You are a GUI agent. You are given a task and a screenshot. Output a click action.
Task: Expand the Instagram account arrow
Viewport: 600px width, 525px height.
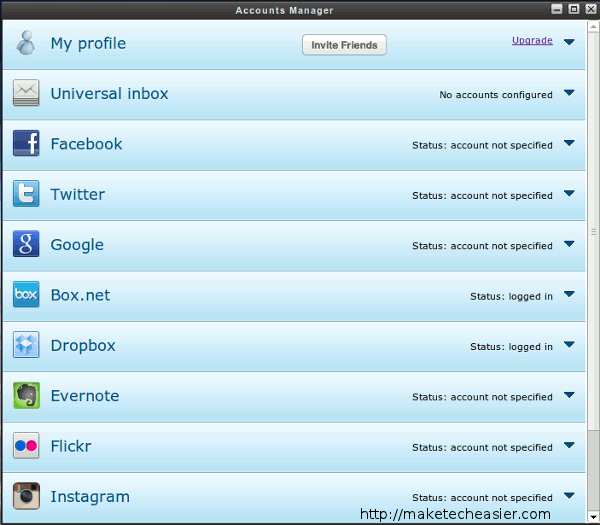coord(569,496)
